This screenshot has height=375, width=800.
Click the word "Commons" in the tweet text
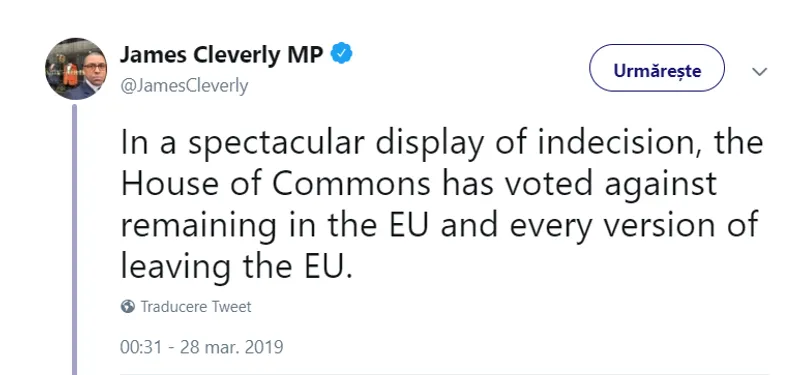(x=351, y=184)
